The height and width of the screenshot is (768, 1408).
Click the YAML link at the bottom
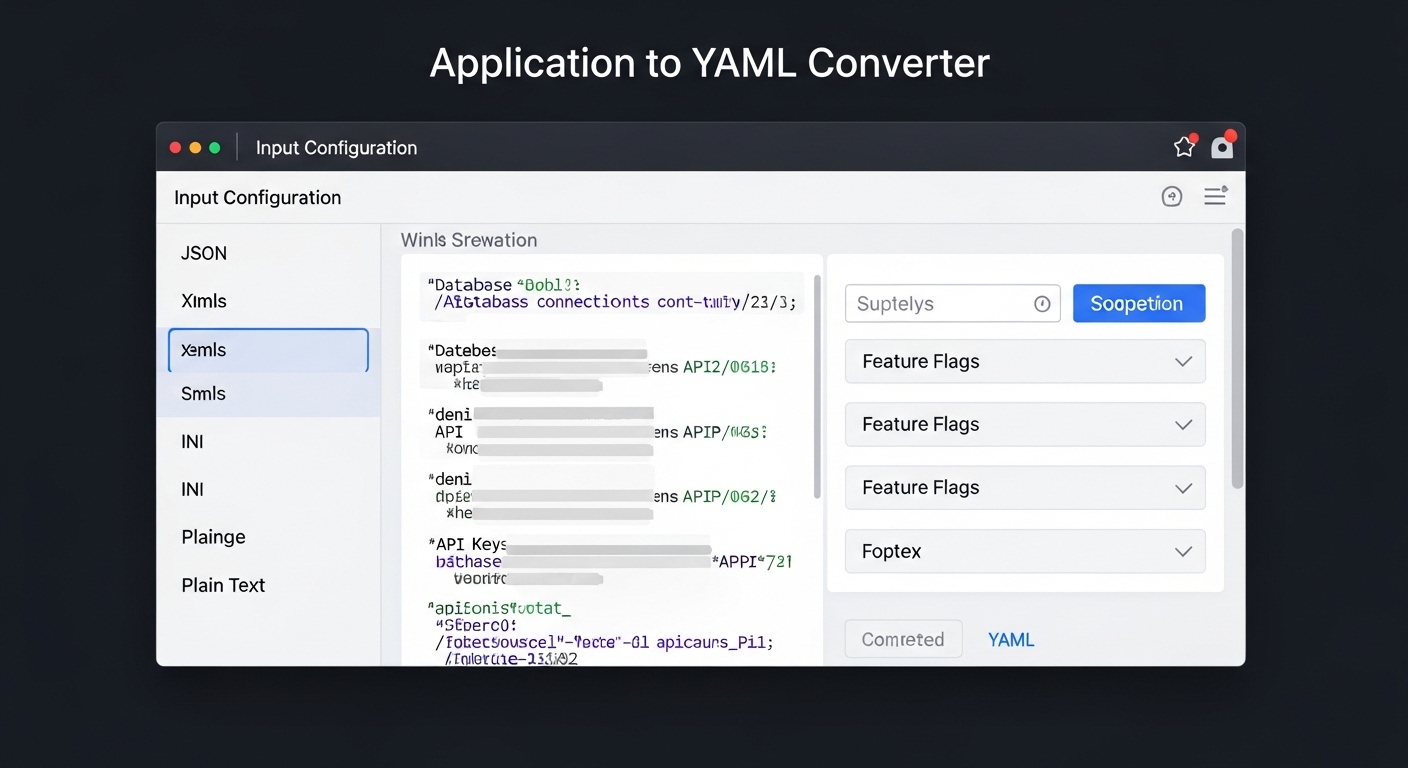click(x=1010, y=639)
